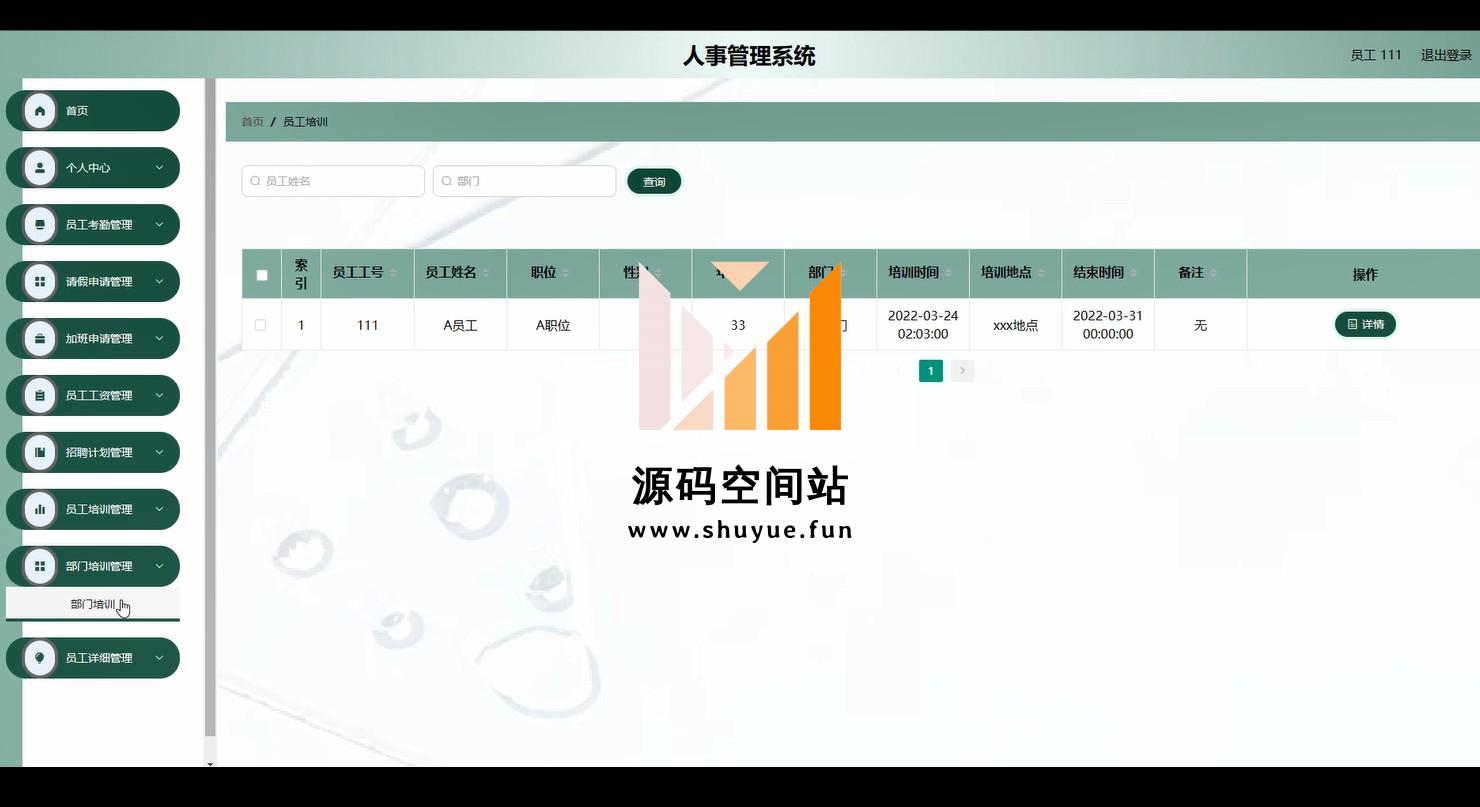
Task: Click the 查询 search button
Action: [654, 182]
